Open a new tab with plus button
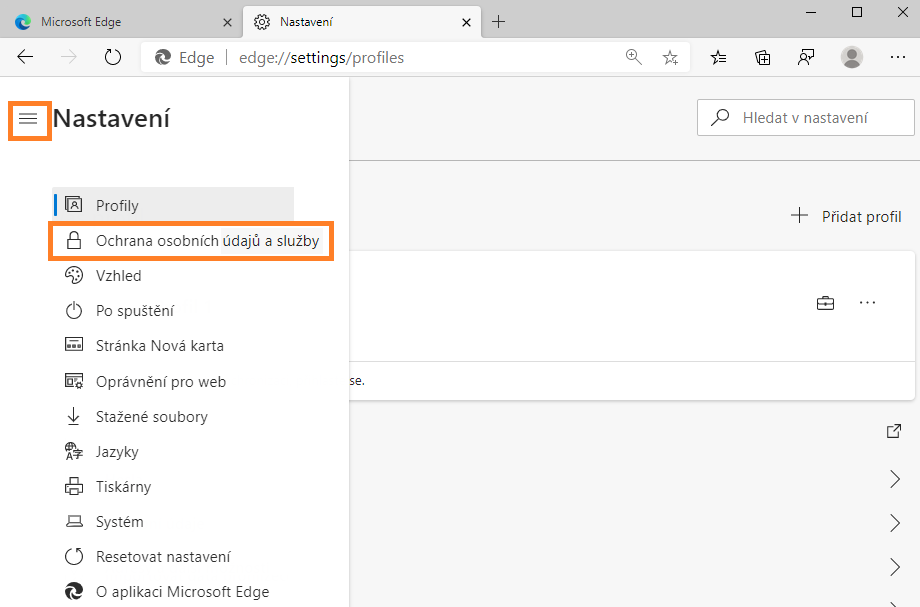This screenshot has height=607, width=920. 498,22
